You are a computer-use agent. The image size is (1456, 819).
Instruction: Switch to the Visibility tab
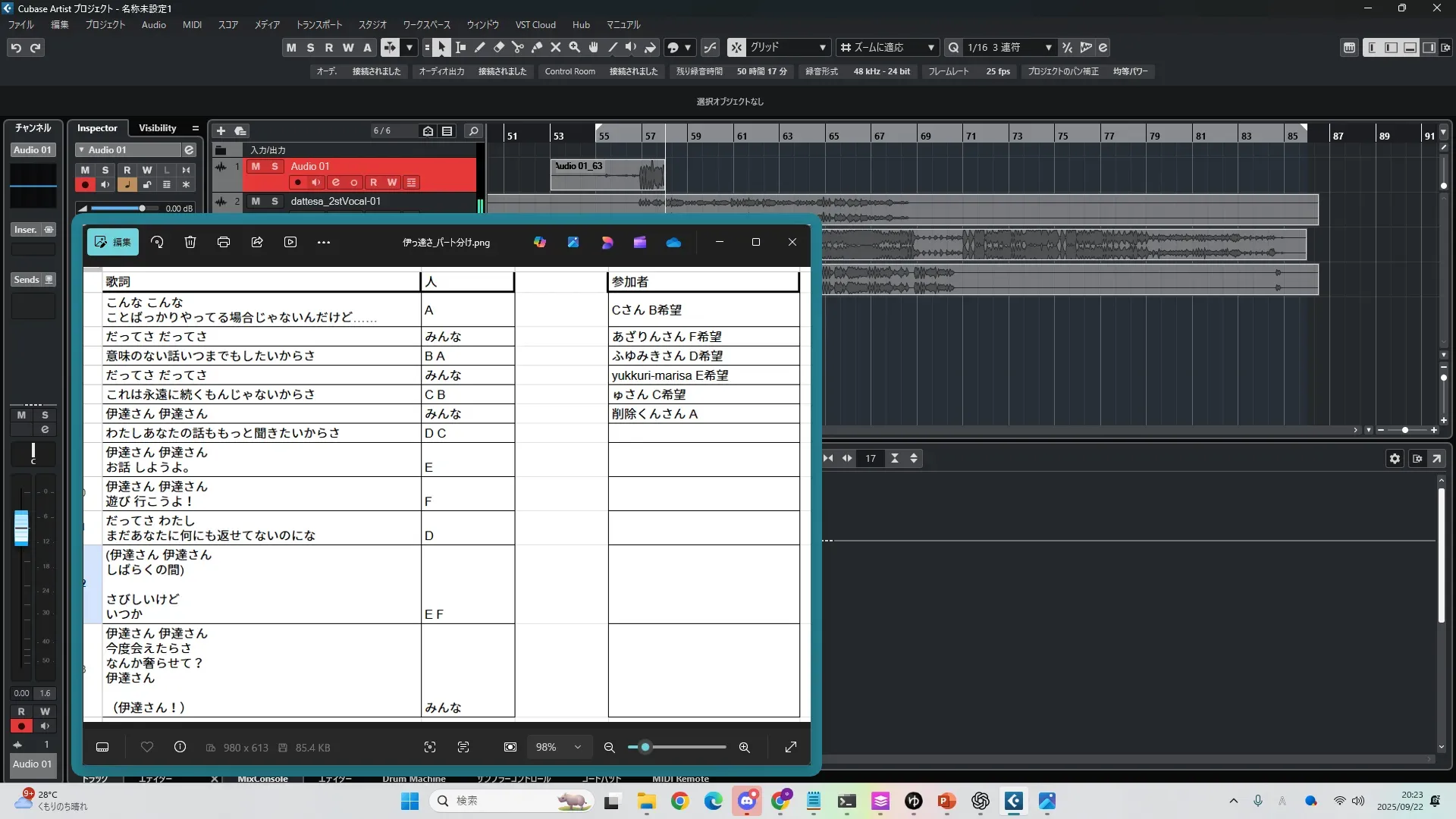(157, 128)
